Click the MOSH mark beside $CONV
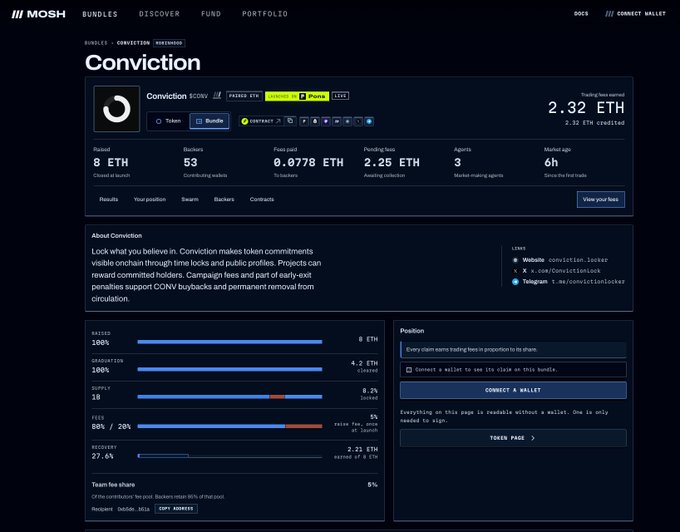The width and height of the screenshot is (680, 532). coord(217,95)
